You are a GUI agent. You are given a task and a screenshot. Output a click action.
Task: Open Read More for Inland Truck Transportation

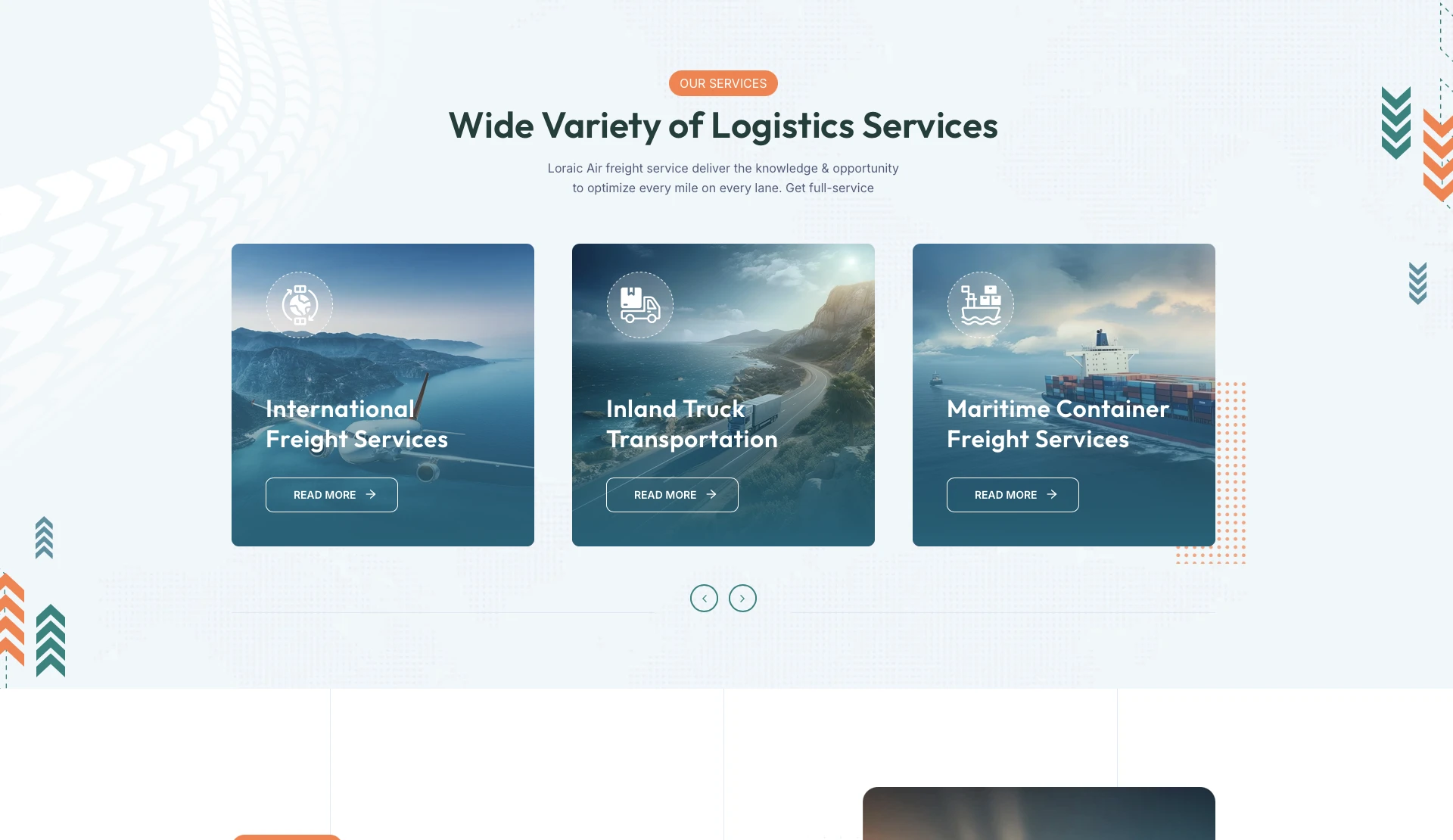tap(672, 495)
